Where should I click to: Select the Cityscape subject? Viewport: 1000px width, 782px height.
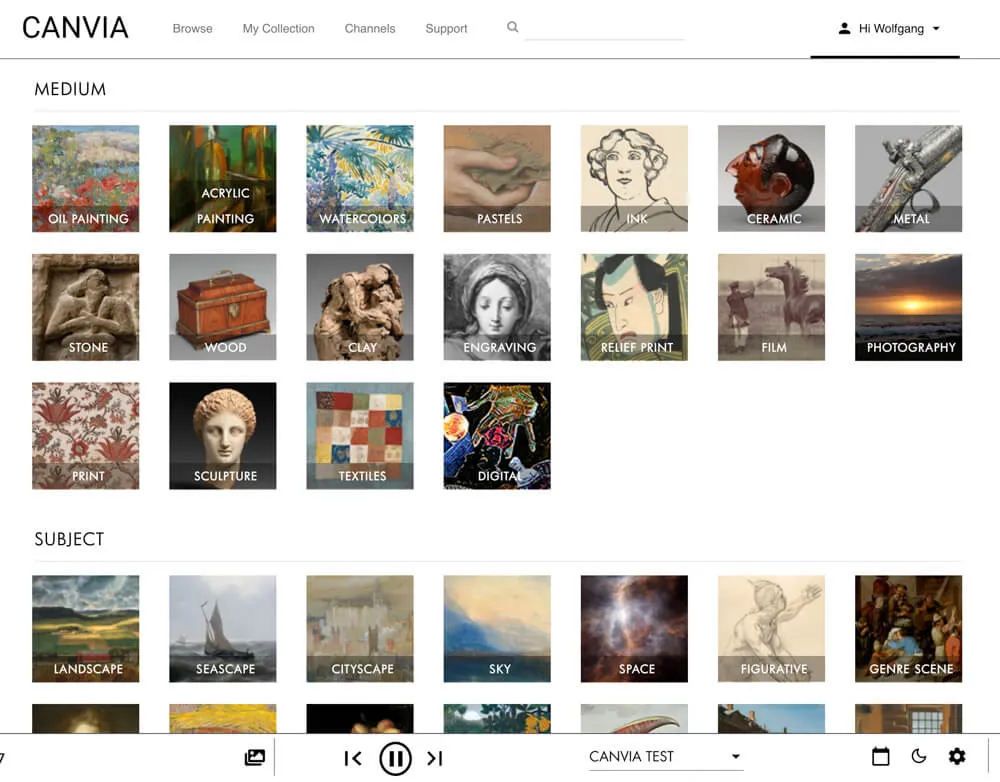tap(360, 629)
